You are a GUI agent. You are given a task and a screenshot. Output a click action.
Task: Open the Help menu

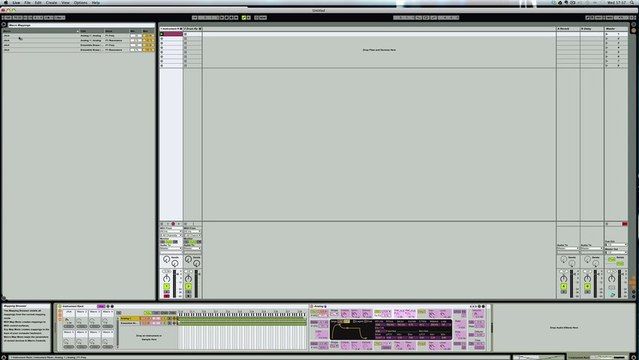(96, 2)
